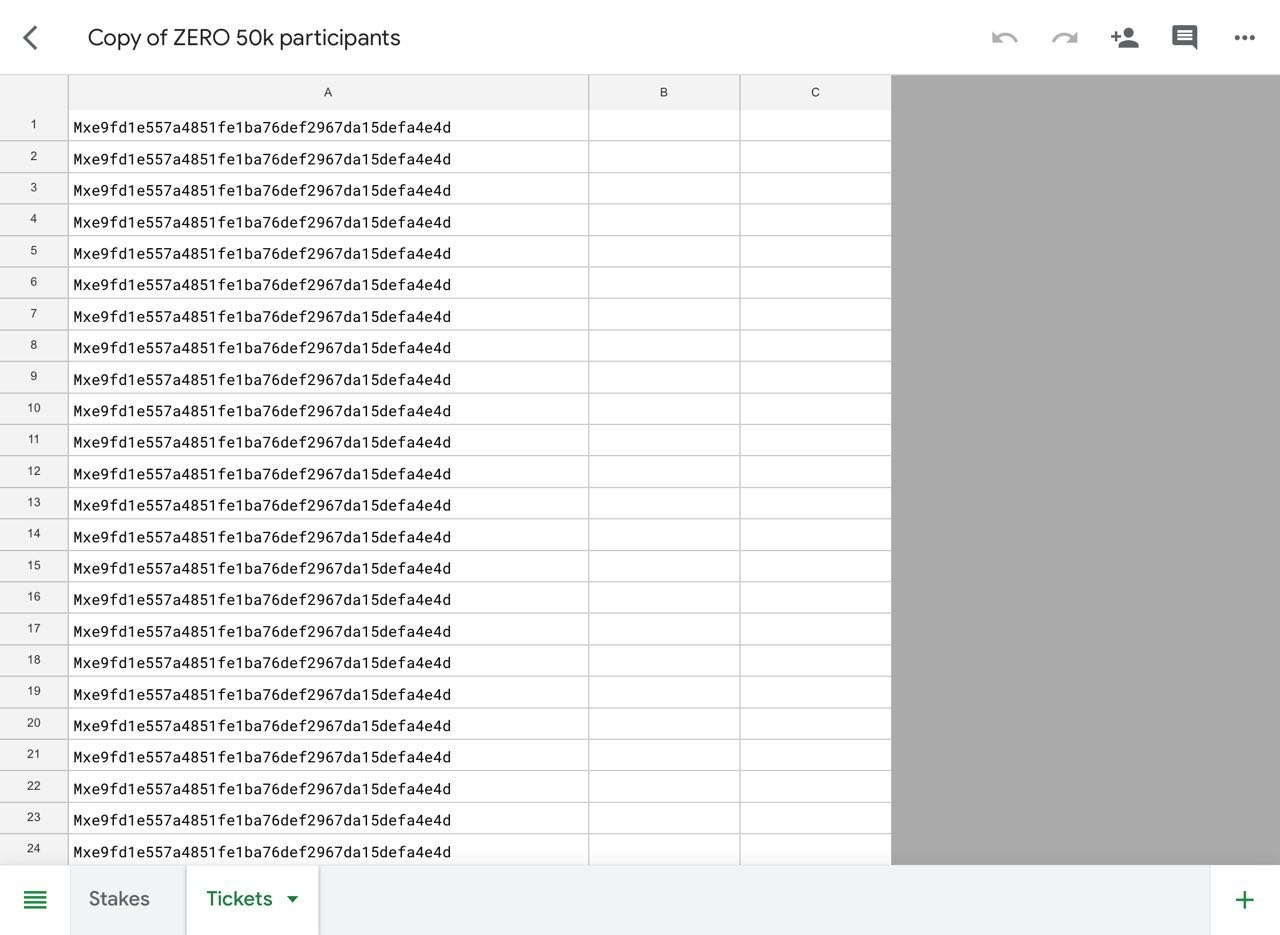Click cell A23 in row 23
Image resolution: width=1280 pixels, height=935 pixels.
(x=328, y=819)
